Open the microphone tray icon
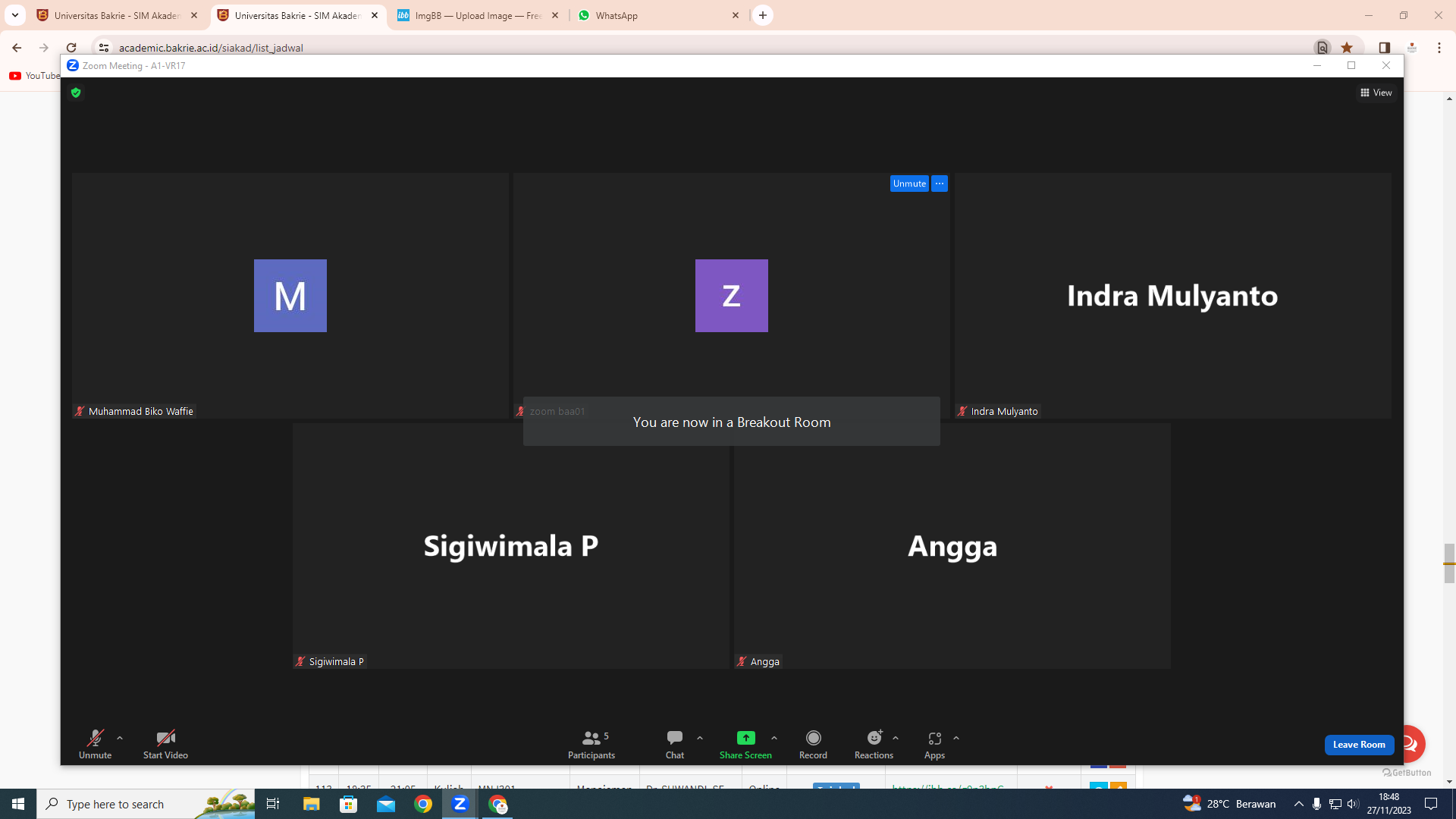This screenshot has width=1456, height=819. point(1317,804)
